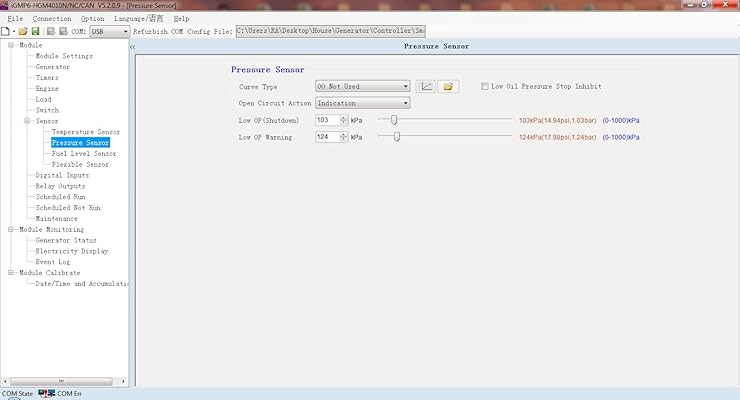Select Temperature Sensor in the tree
Image resolution: width=740 pixels, height=400 pixels.
click(x=86, y=132)
